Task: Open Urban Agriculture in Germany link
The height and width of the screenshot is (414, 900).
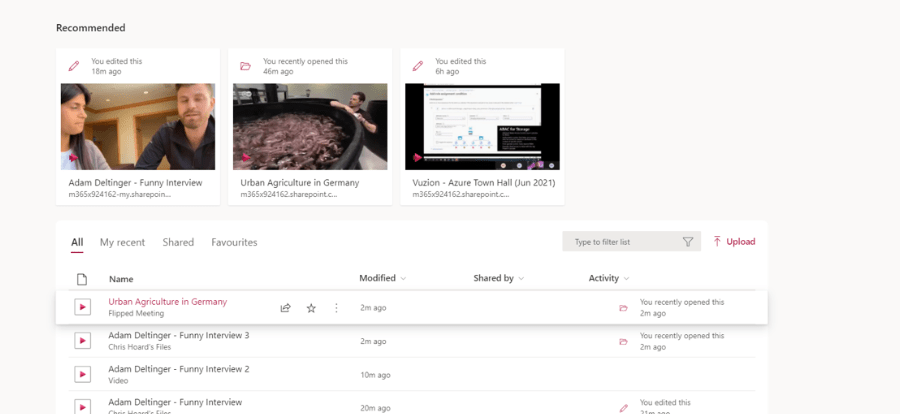Action: click(167, 302)
